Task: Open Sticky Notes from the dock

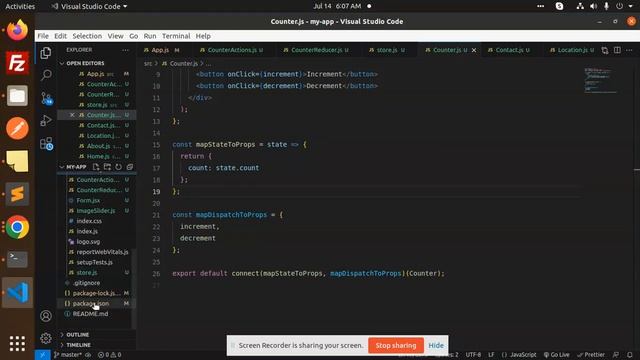Action: (x=17, y=161)
